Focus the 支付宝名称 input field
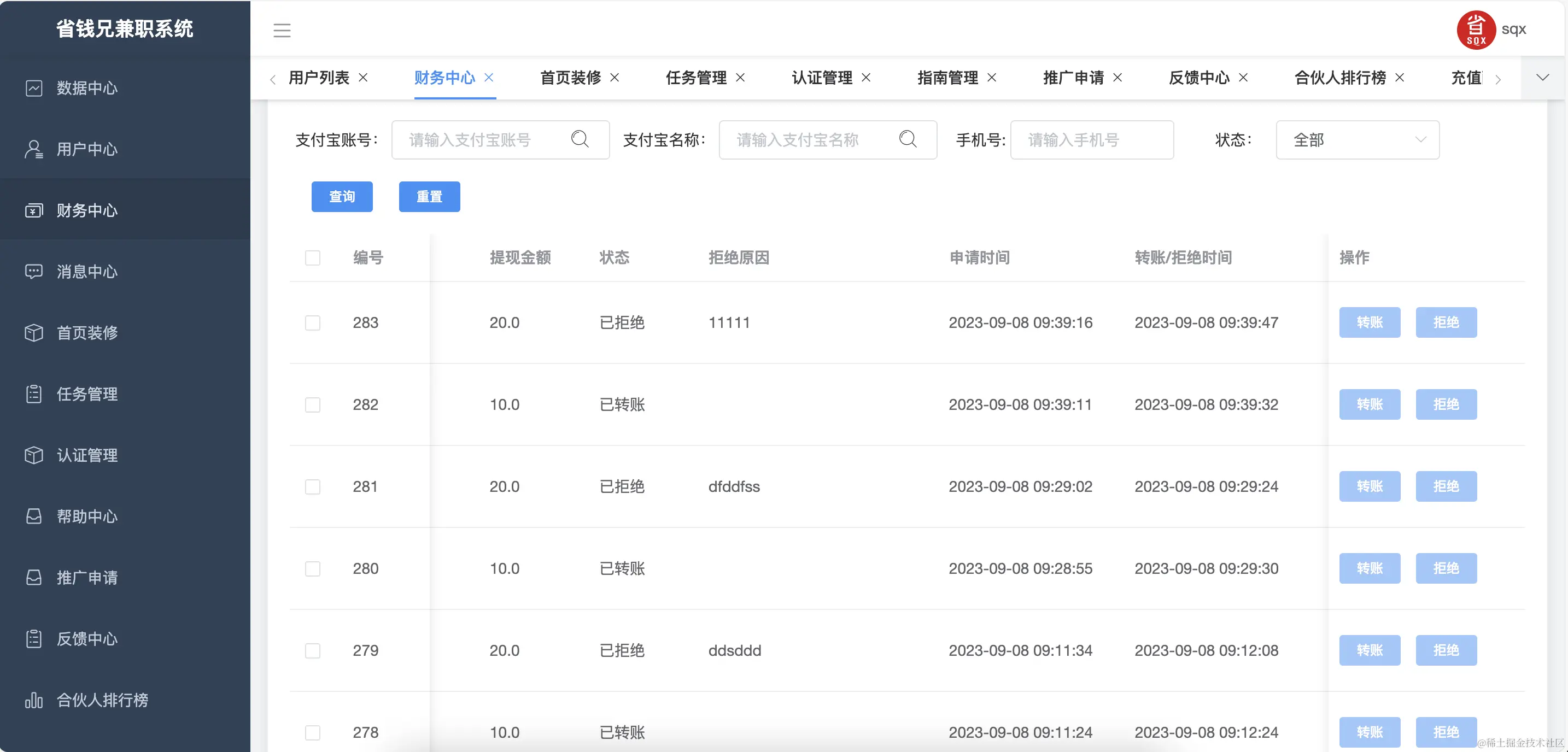The height and width of the screenshot is (752, 1568). (x=828, y=140)
